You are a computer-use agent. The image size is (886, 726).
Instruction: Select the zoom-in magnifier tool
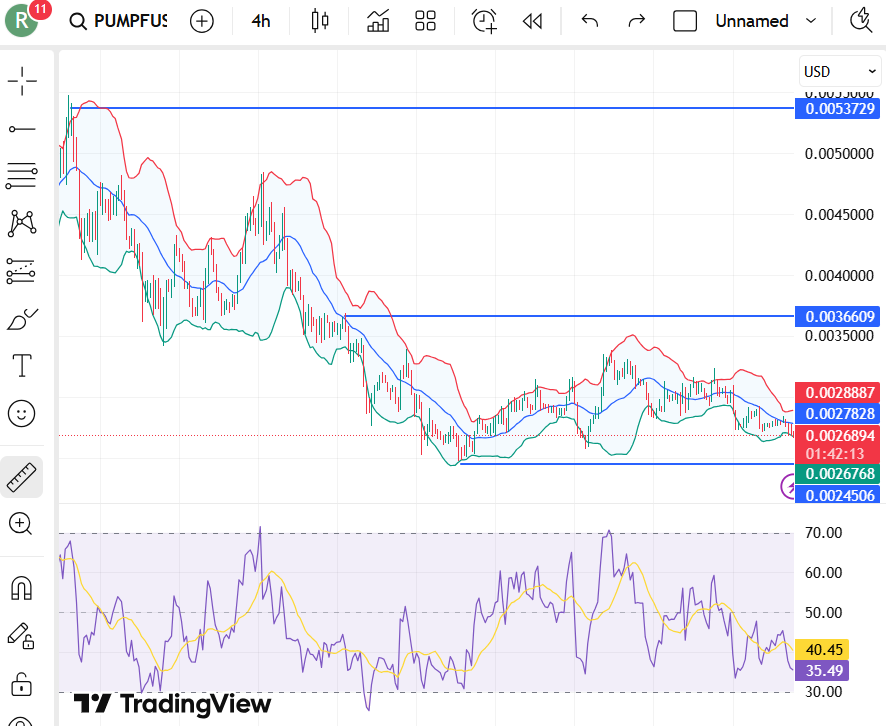coord(22,524)
